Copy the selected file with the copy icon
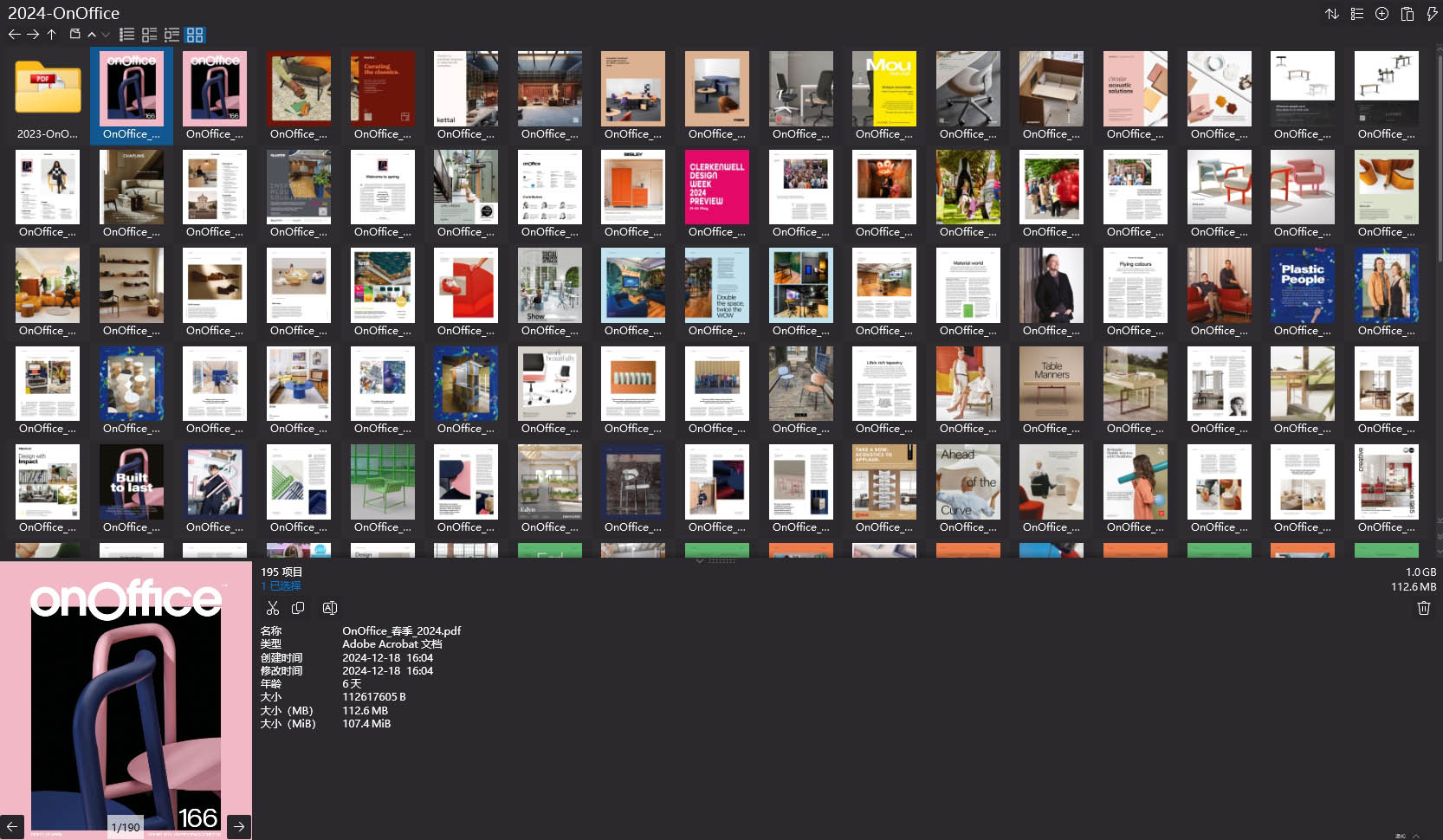1443x840 pixels. [x=298, y=608]
